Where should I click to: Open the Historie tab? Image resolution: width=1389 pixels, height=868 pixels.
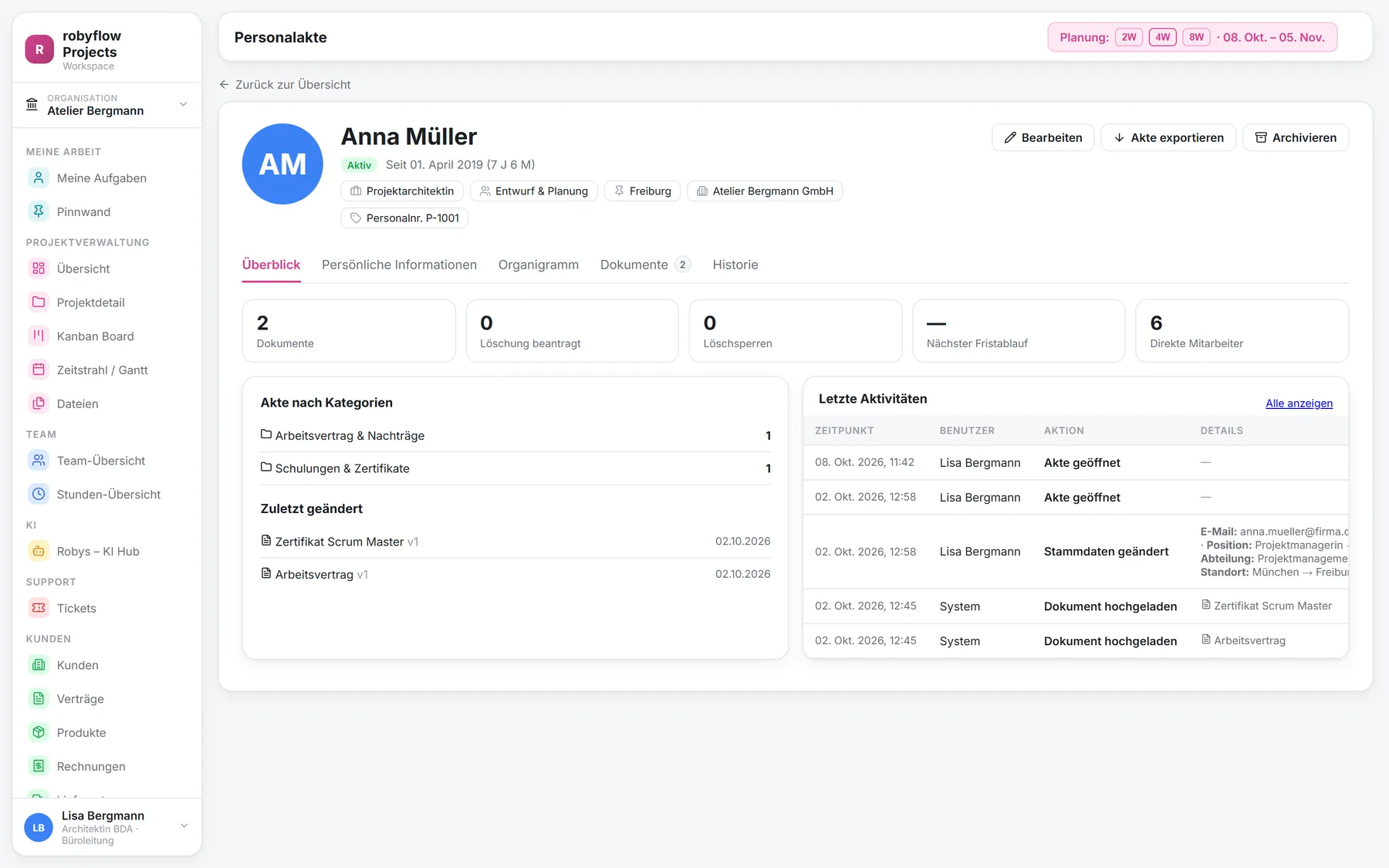(735, 265)
